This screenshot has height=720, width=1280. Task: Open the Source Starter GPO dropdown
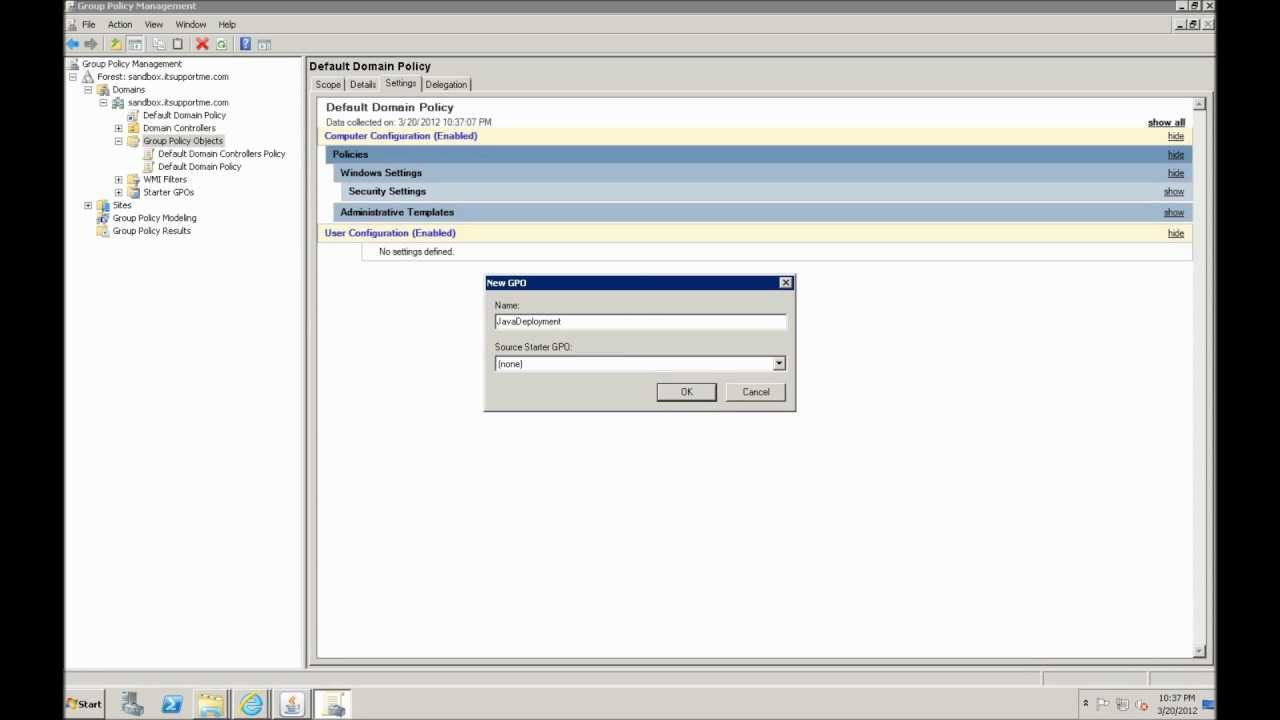click(779, 364)
